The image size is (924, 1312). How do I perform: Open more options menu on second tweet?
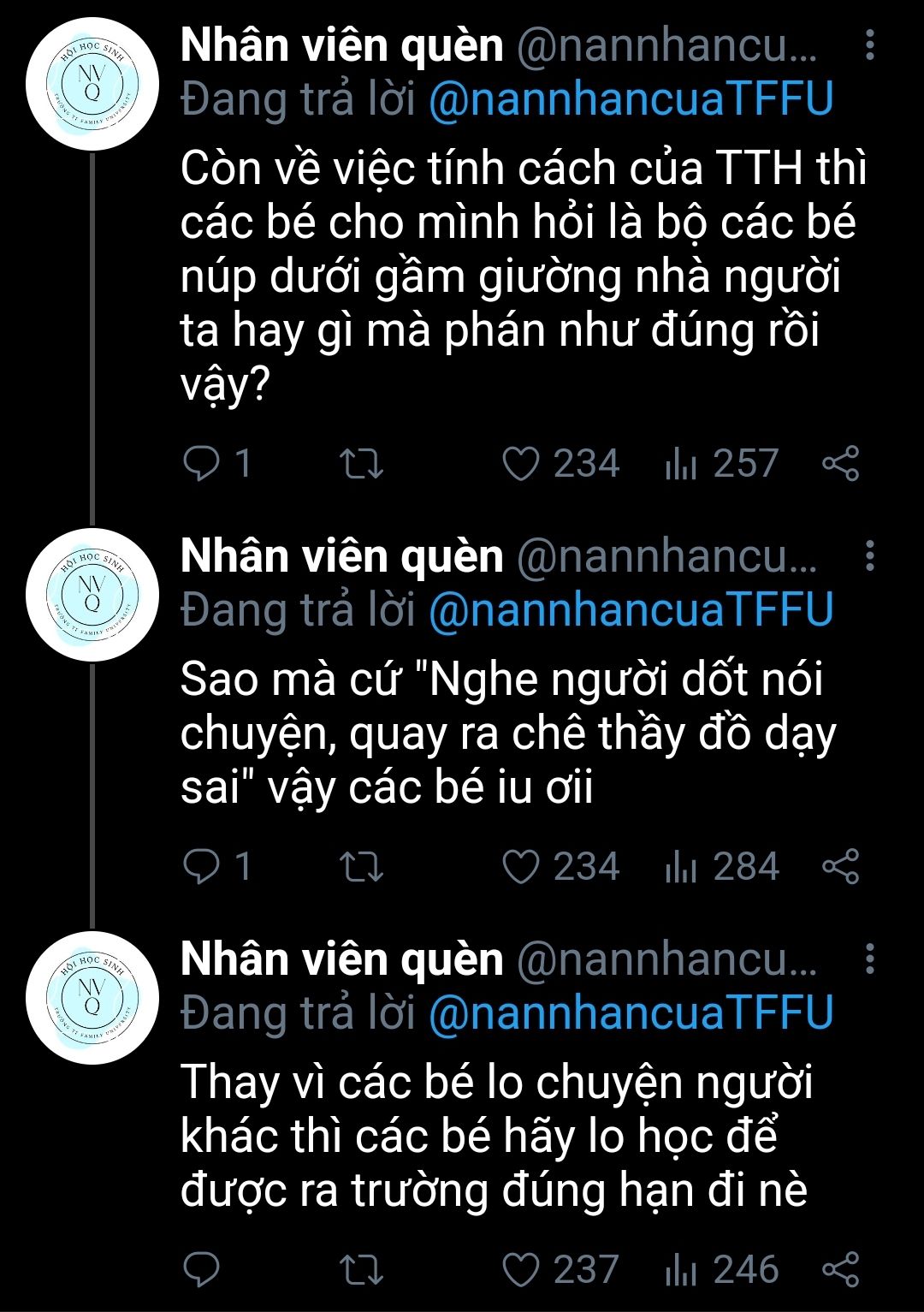(x=869, y=556)
